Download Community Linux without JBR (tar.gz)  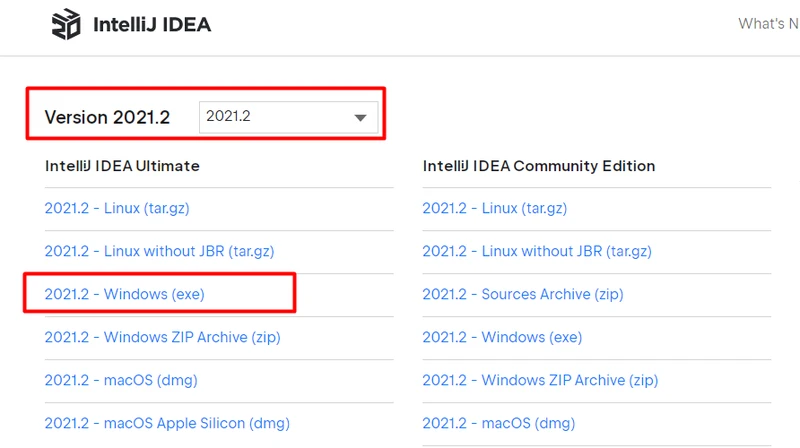(x=537, y=251)
